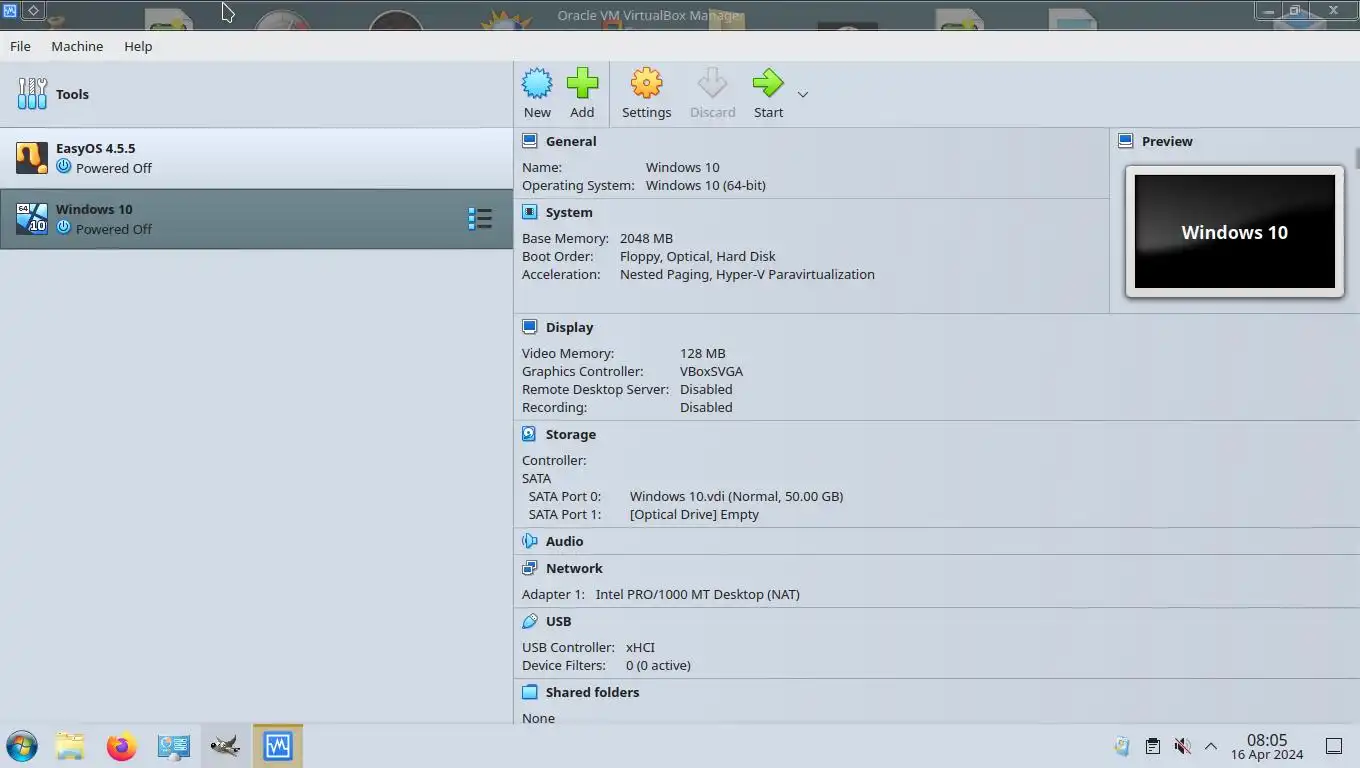Click the xHCI USB controller value
This screenshot has height=768, width=1360.
coord(640,647)
